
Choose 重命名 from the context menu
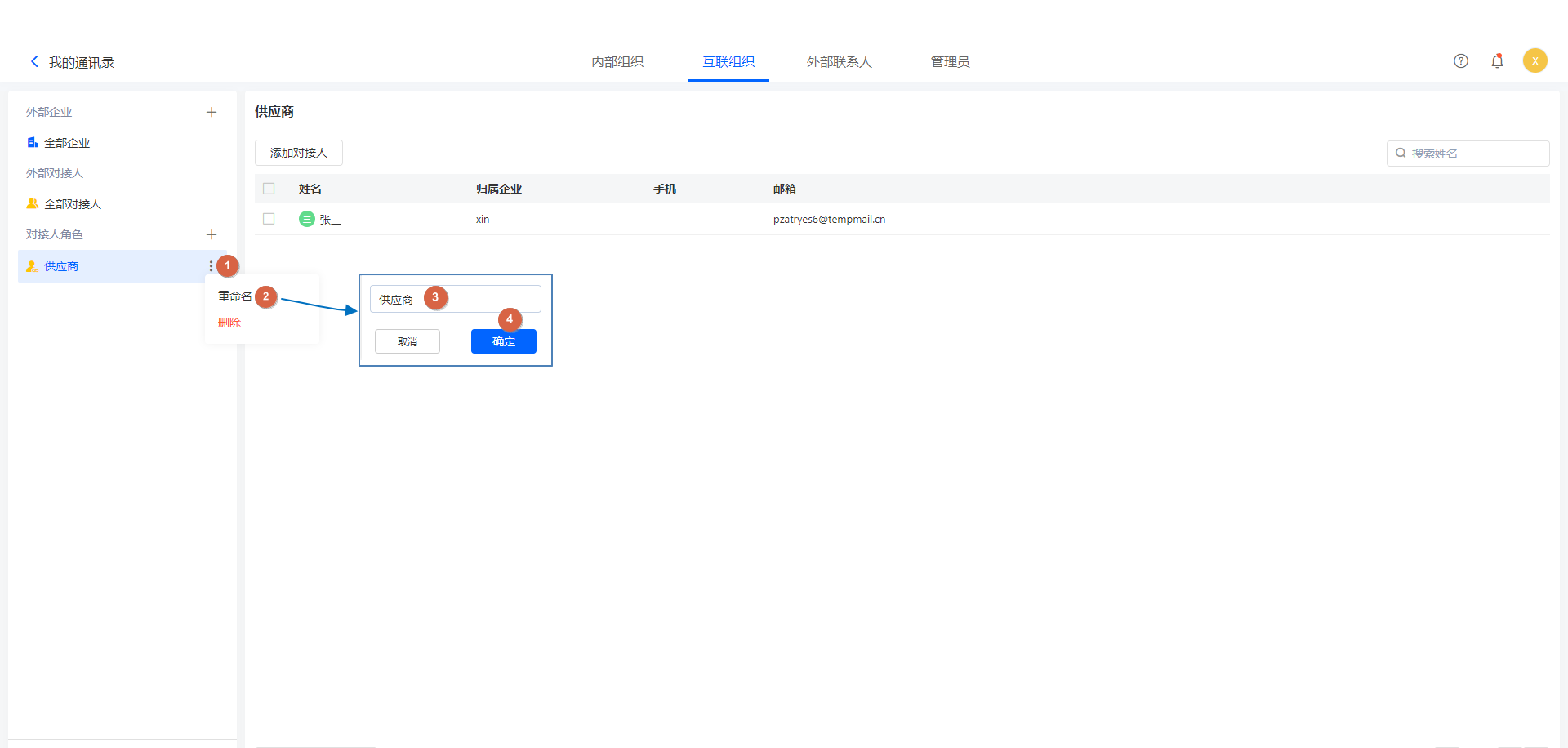[234, 296]
